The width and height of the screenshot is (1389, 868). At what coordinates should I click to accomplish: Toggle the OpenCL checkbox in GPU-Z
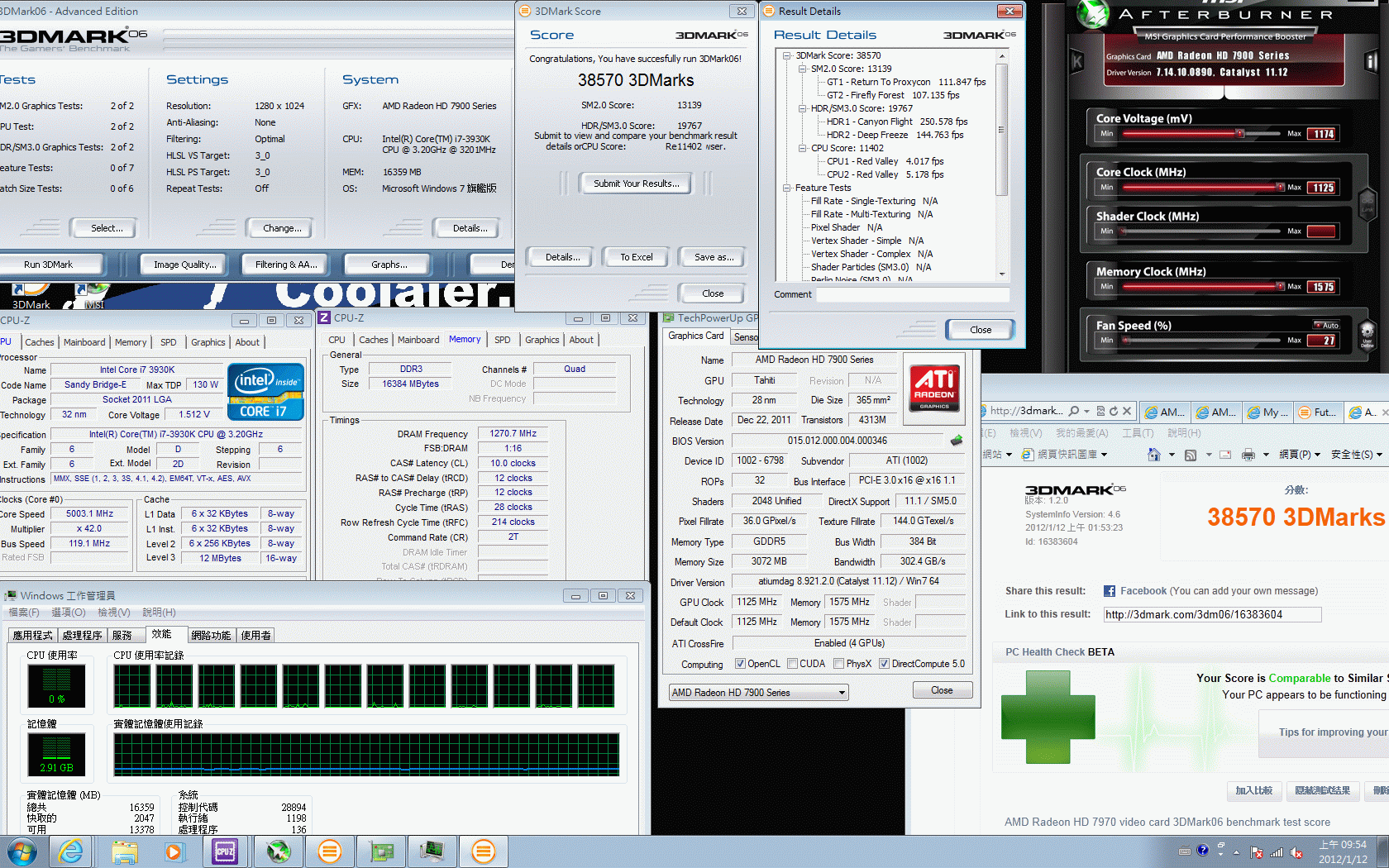(x=741, y=664)
